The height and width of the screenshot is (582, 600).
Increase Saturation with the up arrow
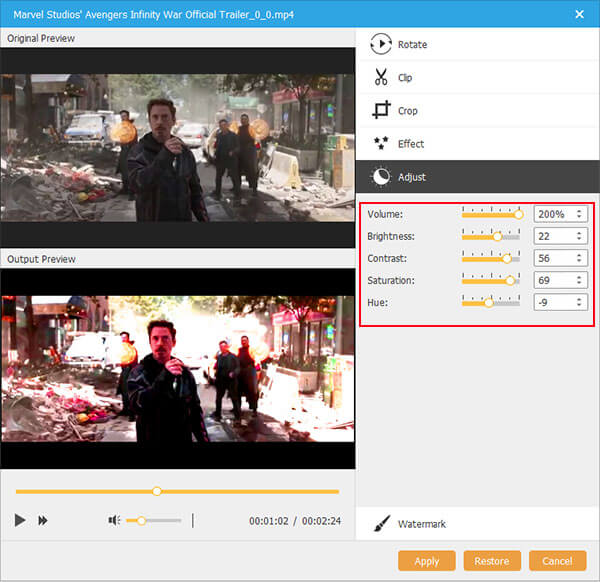pos(579,277)
